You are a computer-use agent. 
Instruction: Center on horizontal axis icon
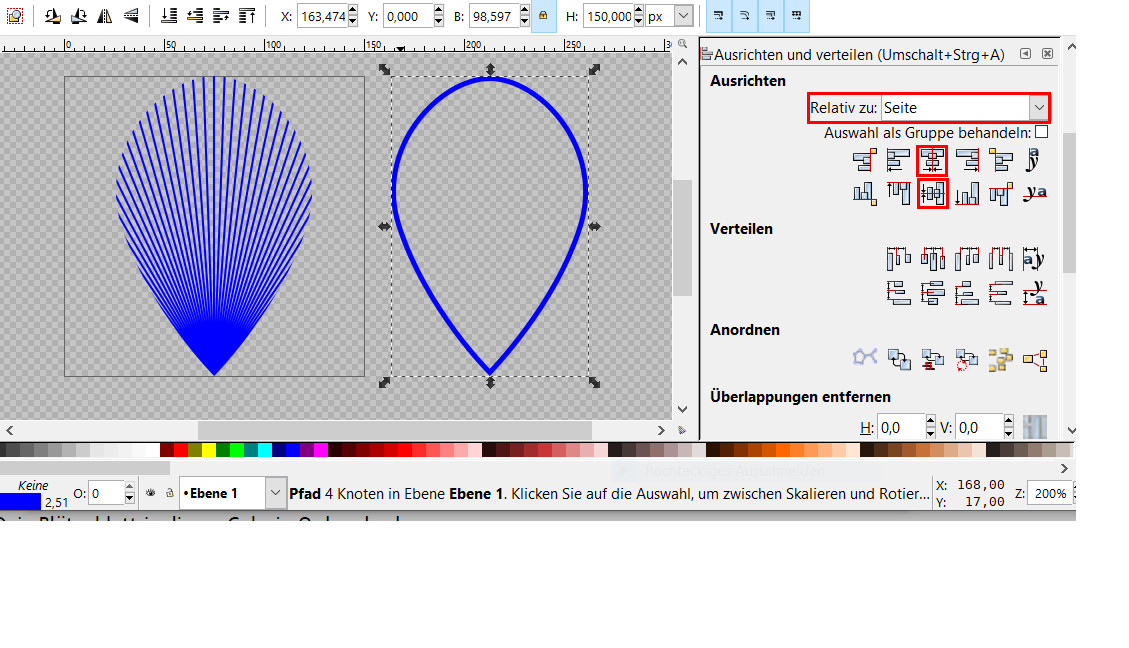click(932, 194)
